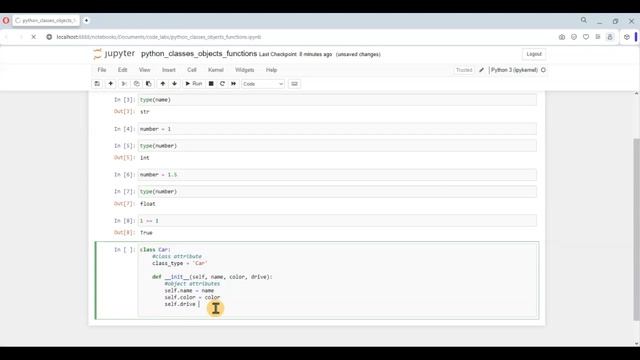
Task: Move selected cell up arrow
Action: (x=162, y=84)
